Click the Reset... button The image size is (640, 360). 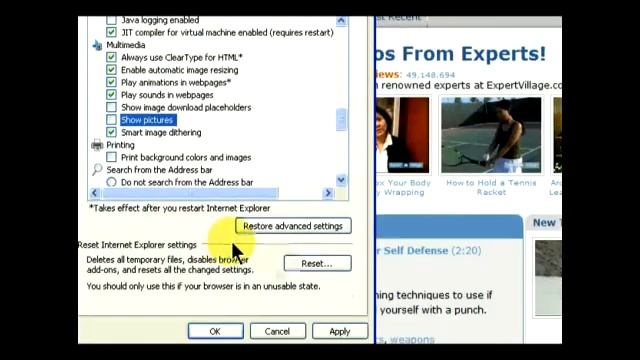[x=317, y=263]
